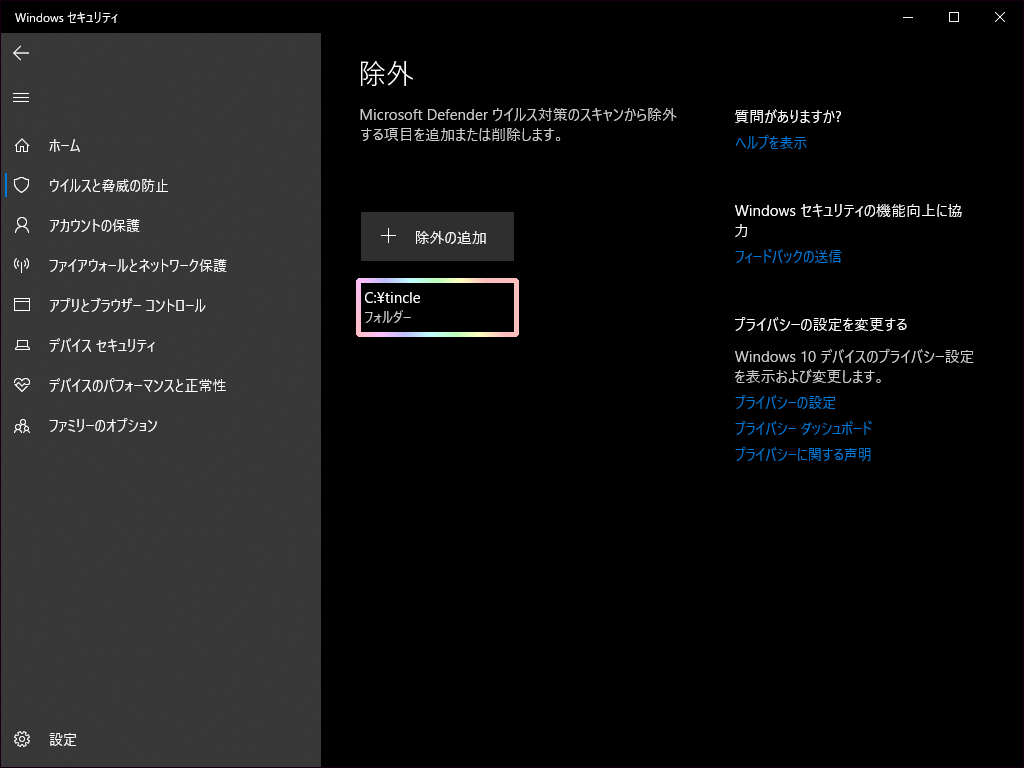Click the settings gear icon
The width and height of the screenshot is (1024, 768).
(22, 739)
